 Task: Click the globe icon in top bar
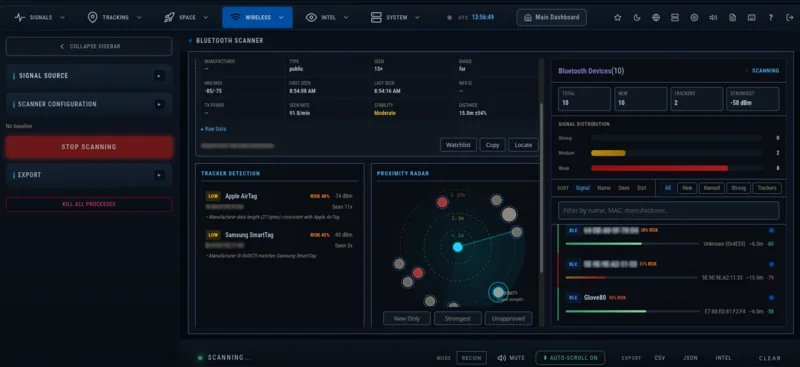[656, 17]
